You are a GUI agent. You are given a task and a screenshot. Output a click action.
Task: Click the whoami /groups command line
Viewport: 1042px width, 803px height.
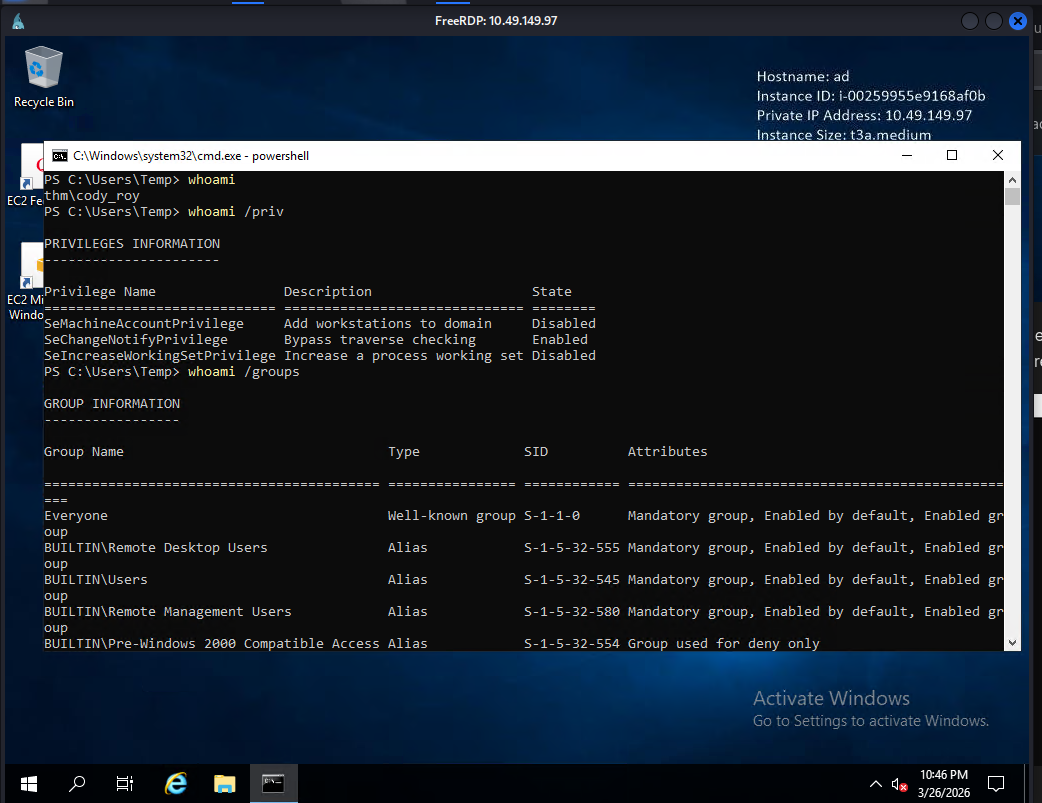(171, 372)
